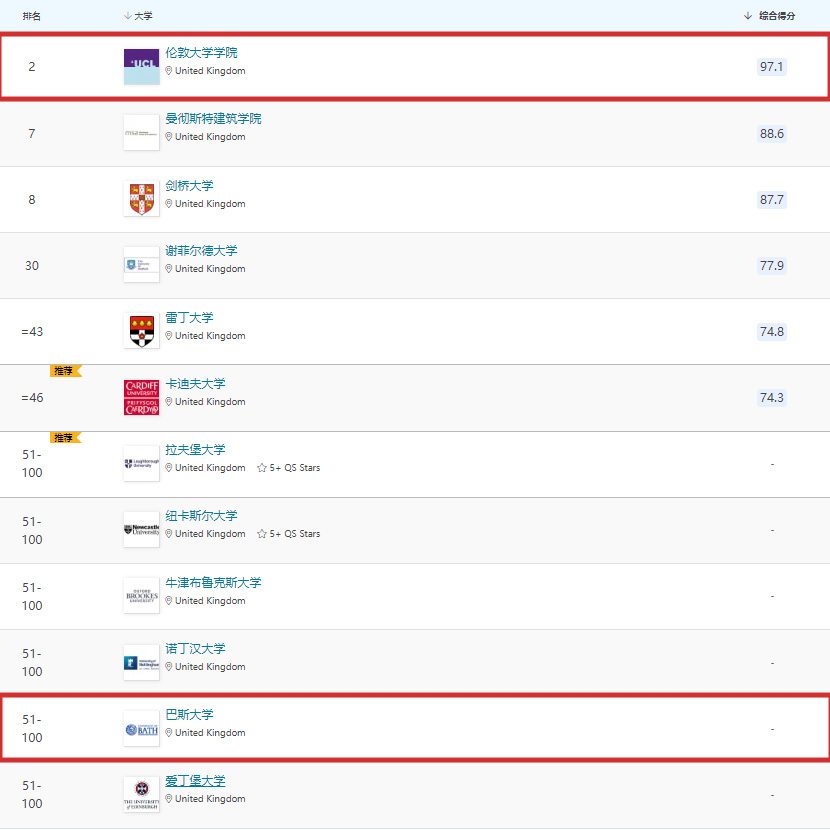830x830 pixels.
Task: Click the Newcastle University logo
Action: [141, 530]
